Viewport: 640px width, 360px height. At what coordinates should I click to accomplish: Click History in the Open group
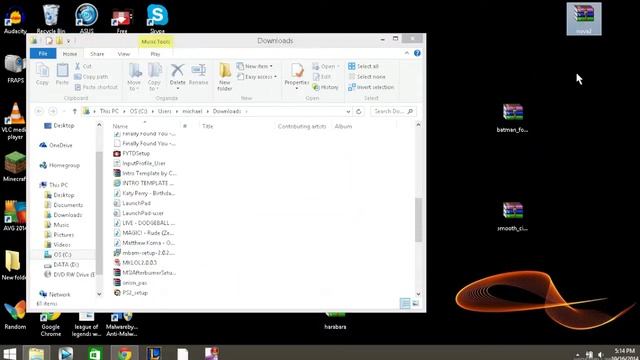(326, 87)
